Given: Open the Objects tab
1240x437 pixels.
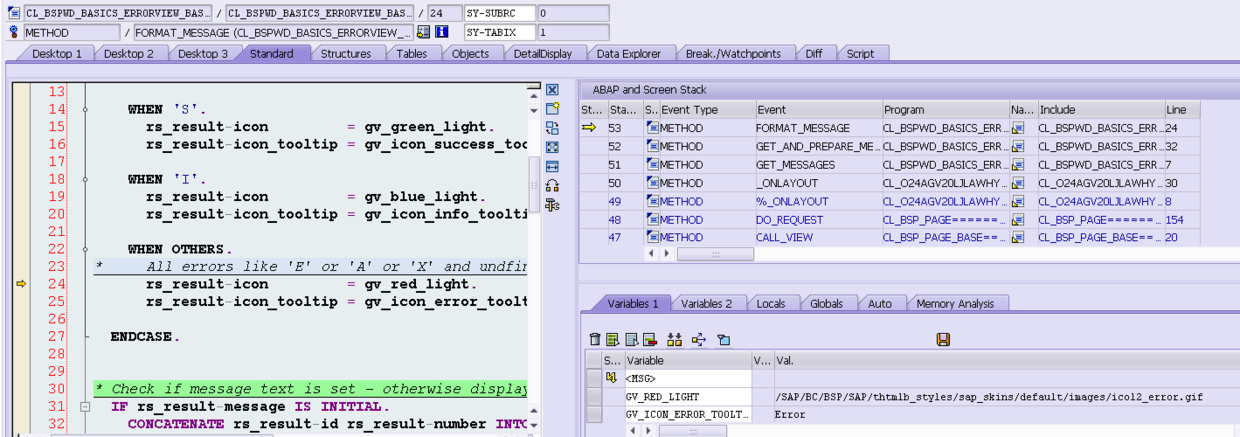Looking at the screenshot, I should coord(470,53).
